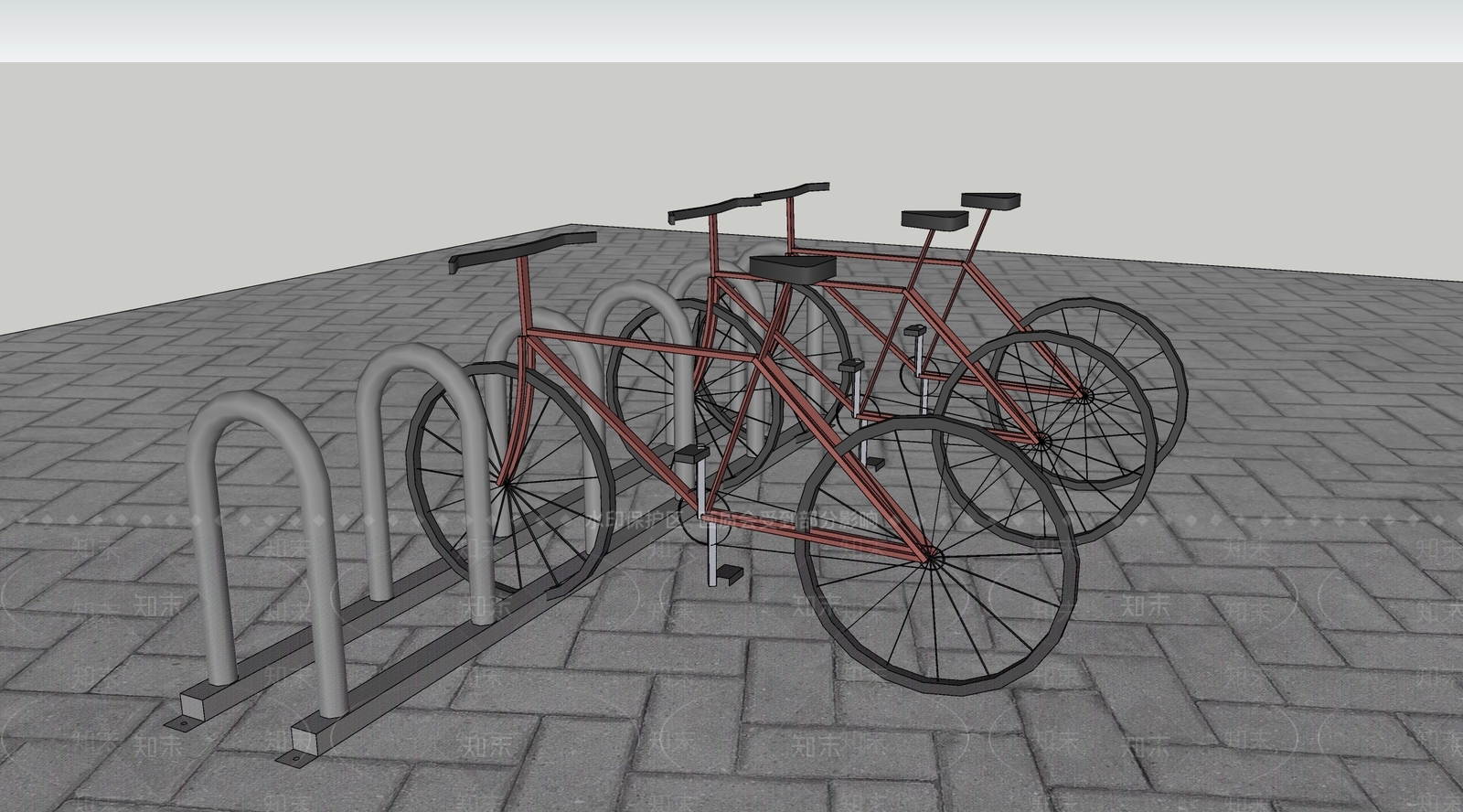Select the middle bicycle's rear wheel
This screenshot has width=1463, height=812.
(1045, 439)
